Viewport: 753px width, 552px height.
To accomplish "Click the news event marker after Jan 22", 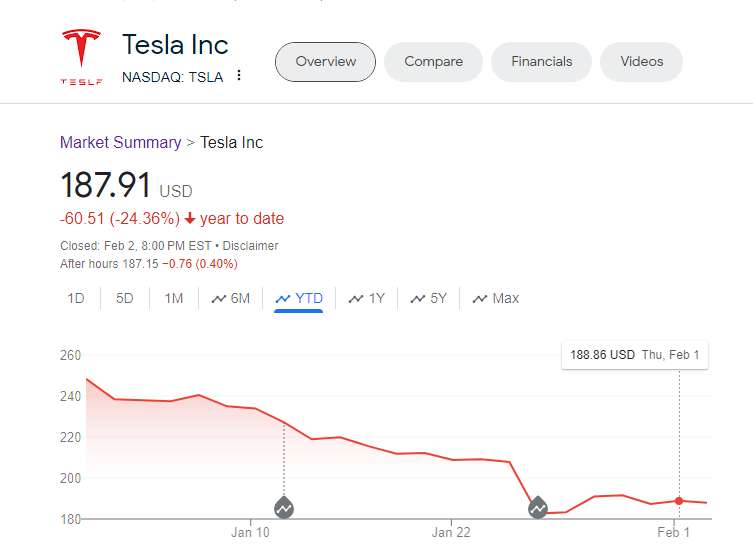I will click(538, 507).
